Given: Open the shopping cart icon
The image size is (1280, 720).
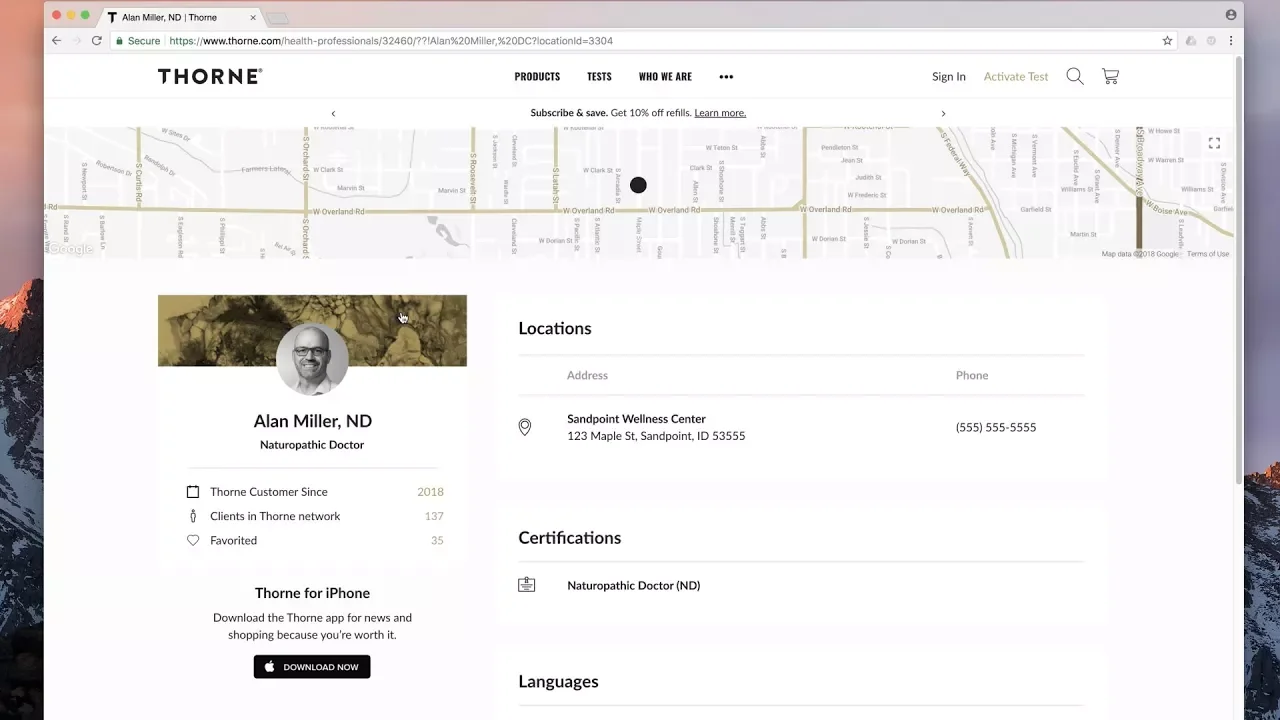Looking at the screenshot, I should (x=1110, y=76).
